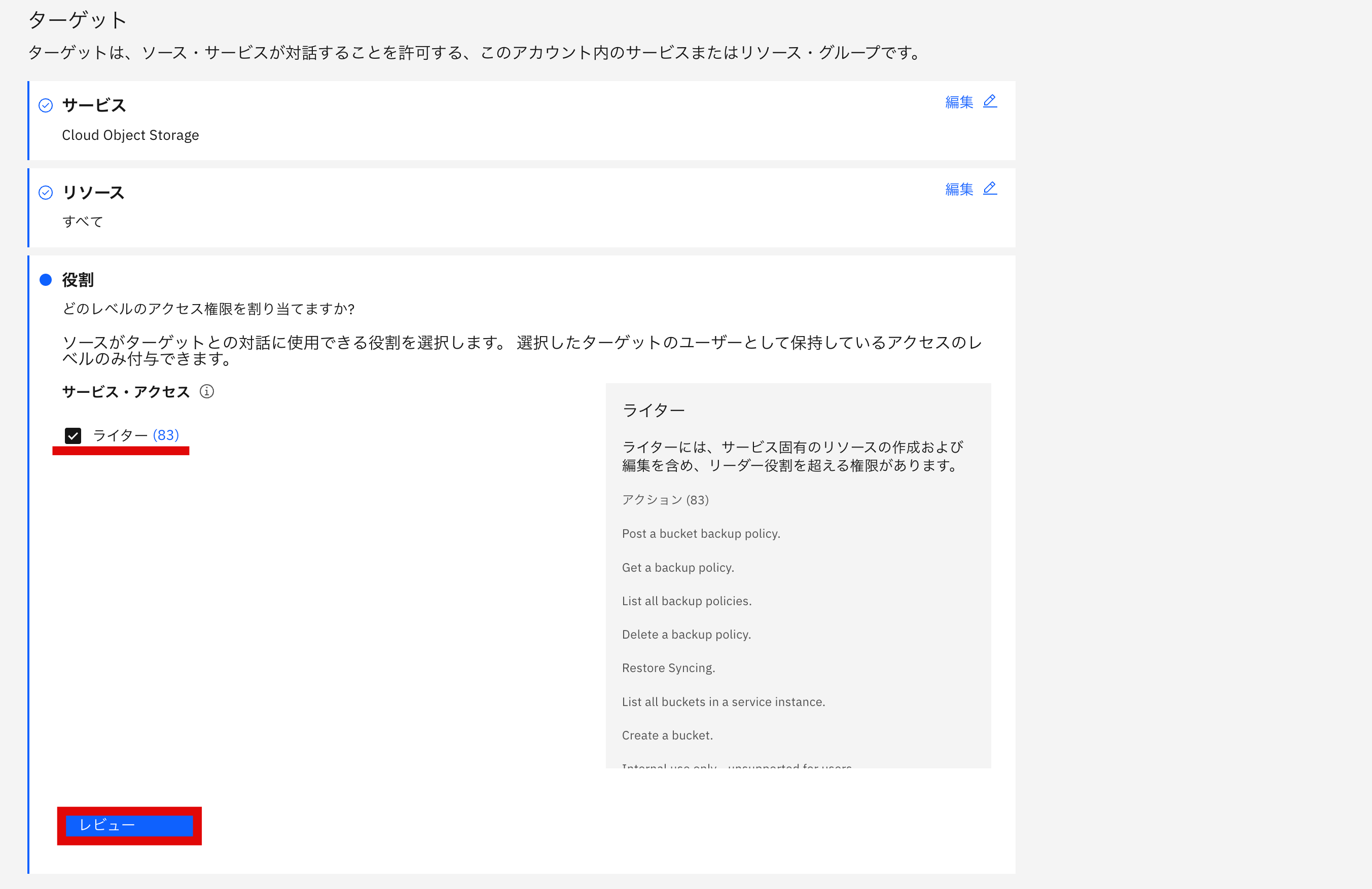Screen dimensions: 1372x889
Task: Toggle the Writer (ライター) service access checkbox
Action: coord(73,436)
